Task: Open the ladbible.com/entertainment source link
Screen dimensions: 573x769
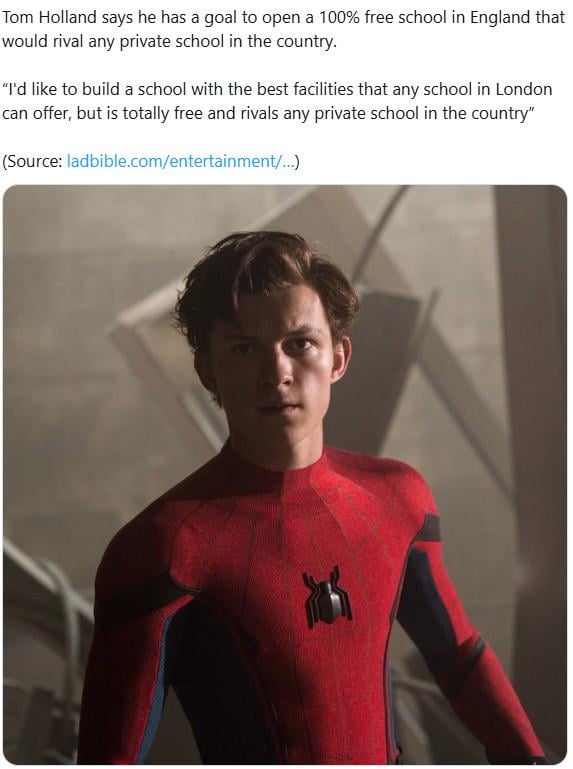Action: 180,161
